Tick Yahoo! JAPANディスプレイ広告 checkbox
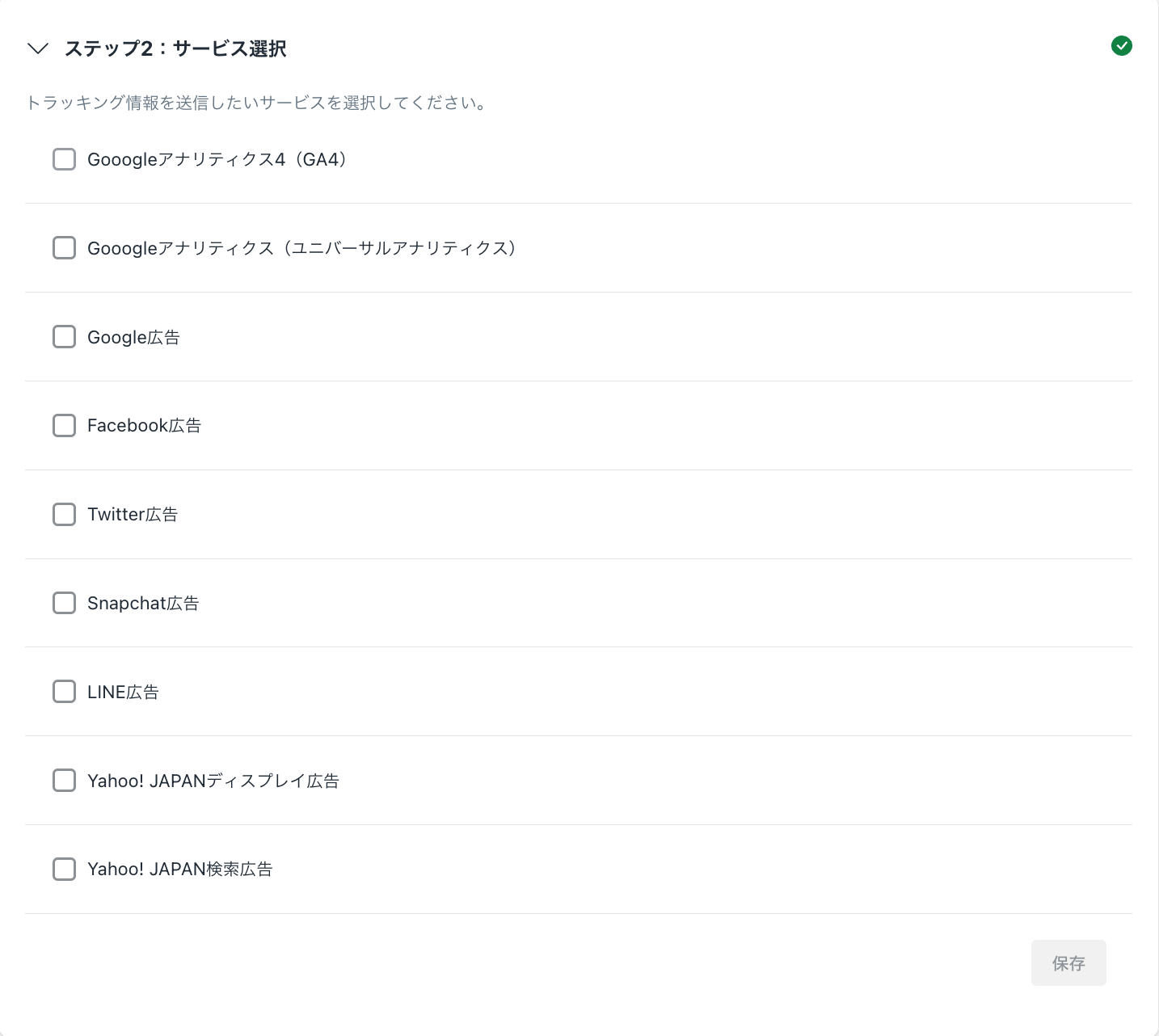1159x1036 pixels. [64, 781]
